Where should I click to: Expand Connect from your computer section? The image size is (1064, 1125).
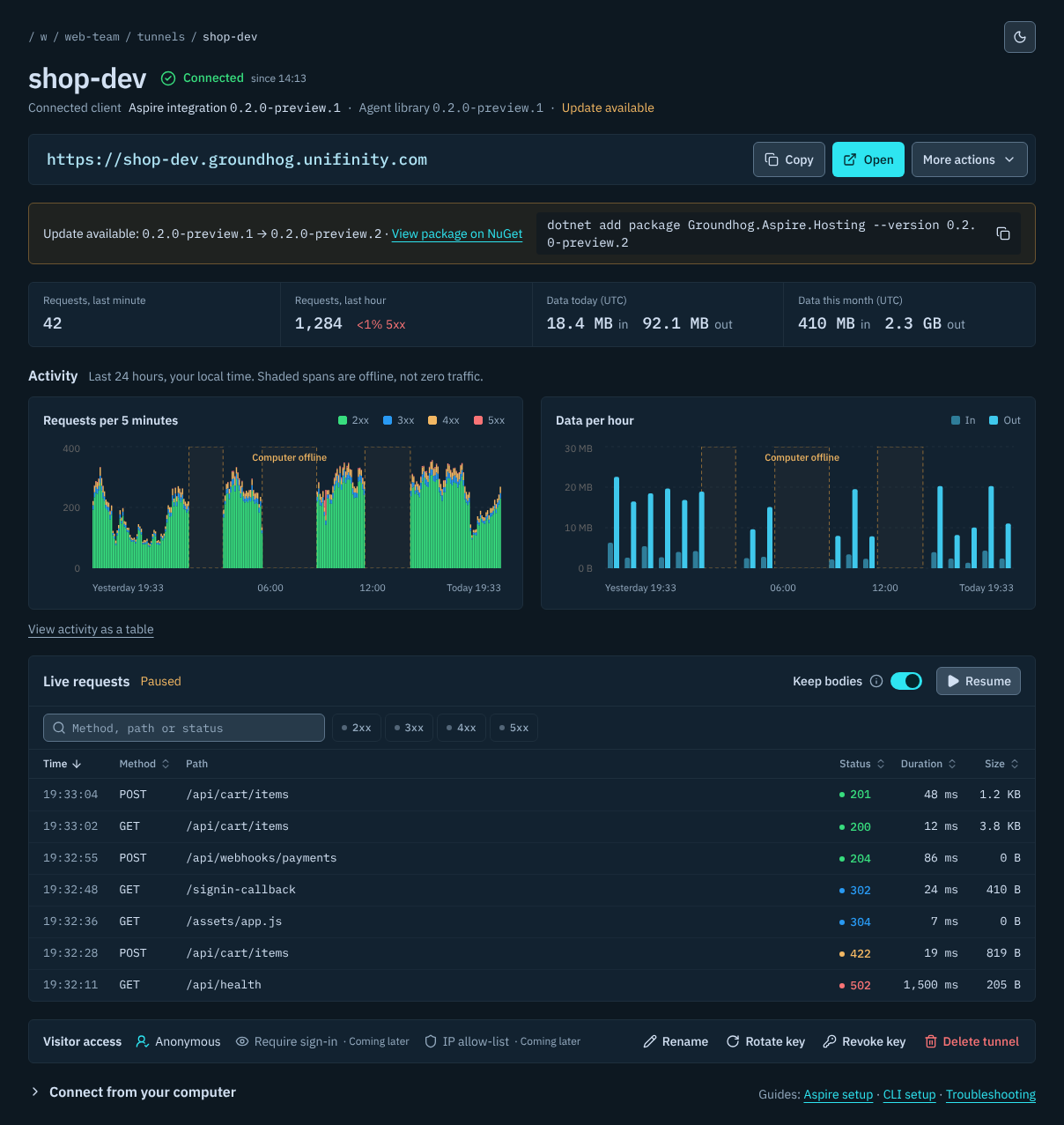coord(133,1092)
